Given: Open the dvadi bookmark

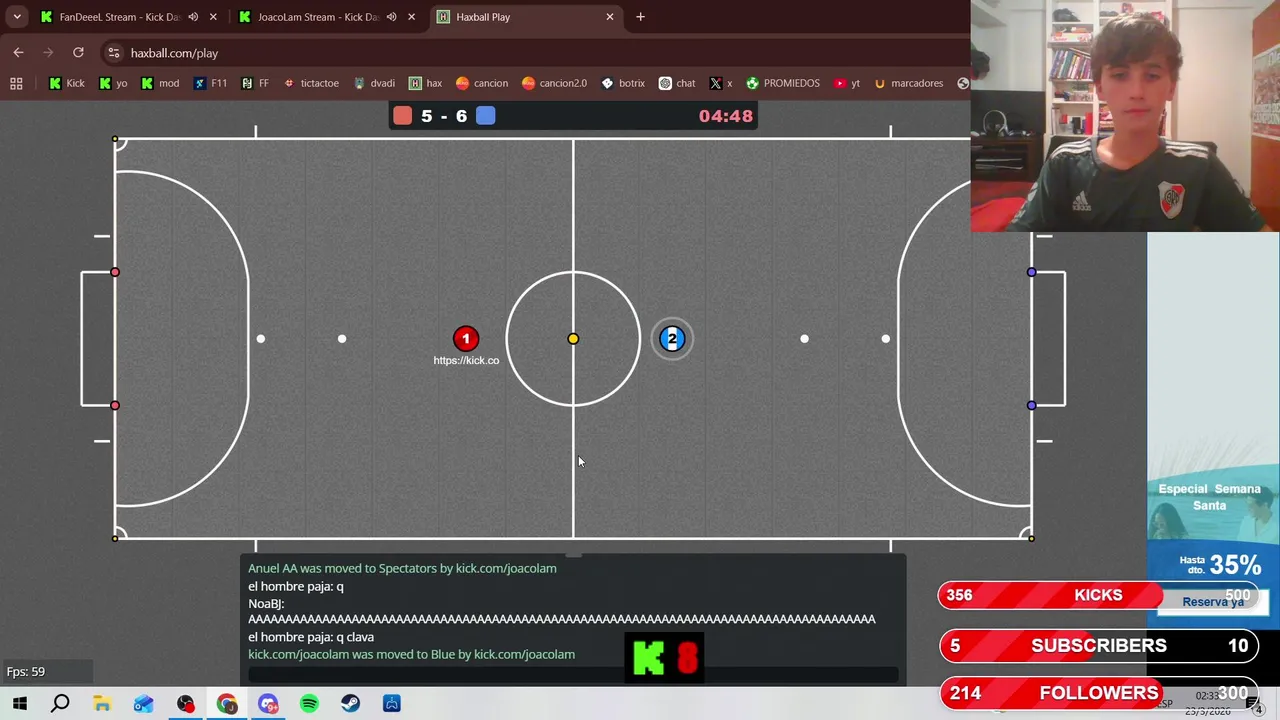Looking at the screenshot, I should (373, 83).
